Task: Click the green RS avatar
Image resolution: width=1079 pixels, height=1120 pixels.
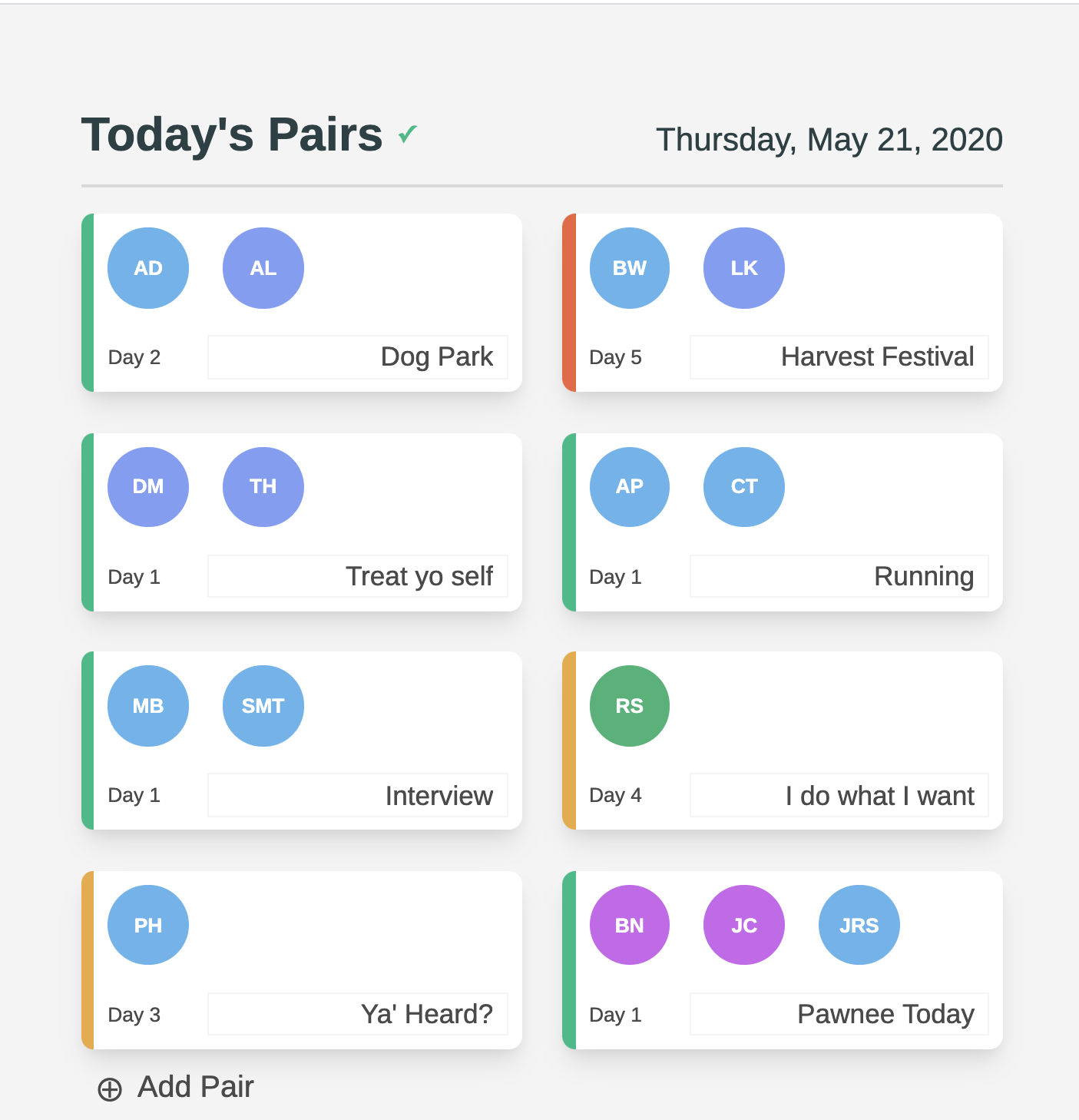Action: point(630,706)
